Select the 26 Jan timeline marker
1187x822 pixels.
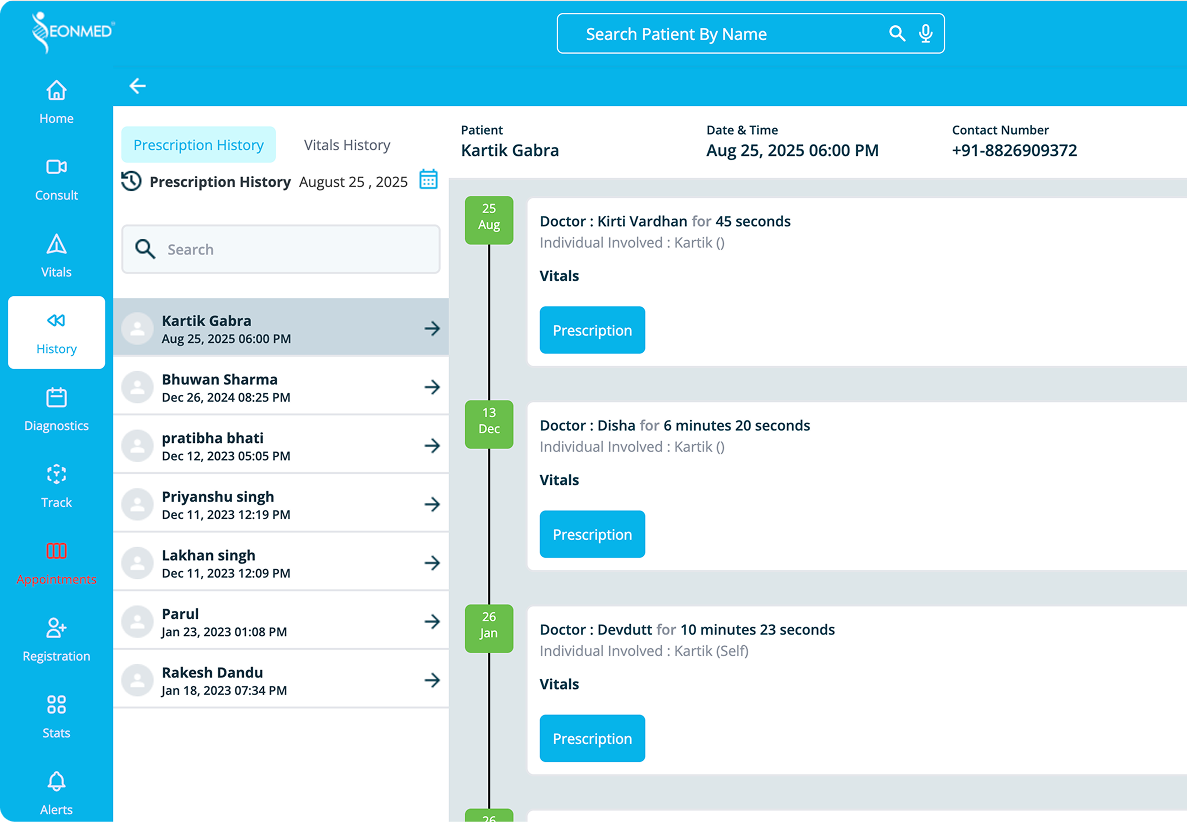pos(489,628)
